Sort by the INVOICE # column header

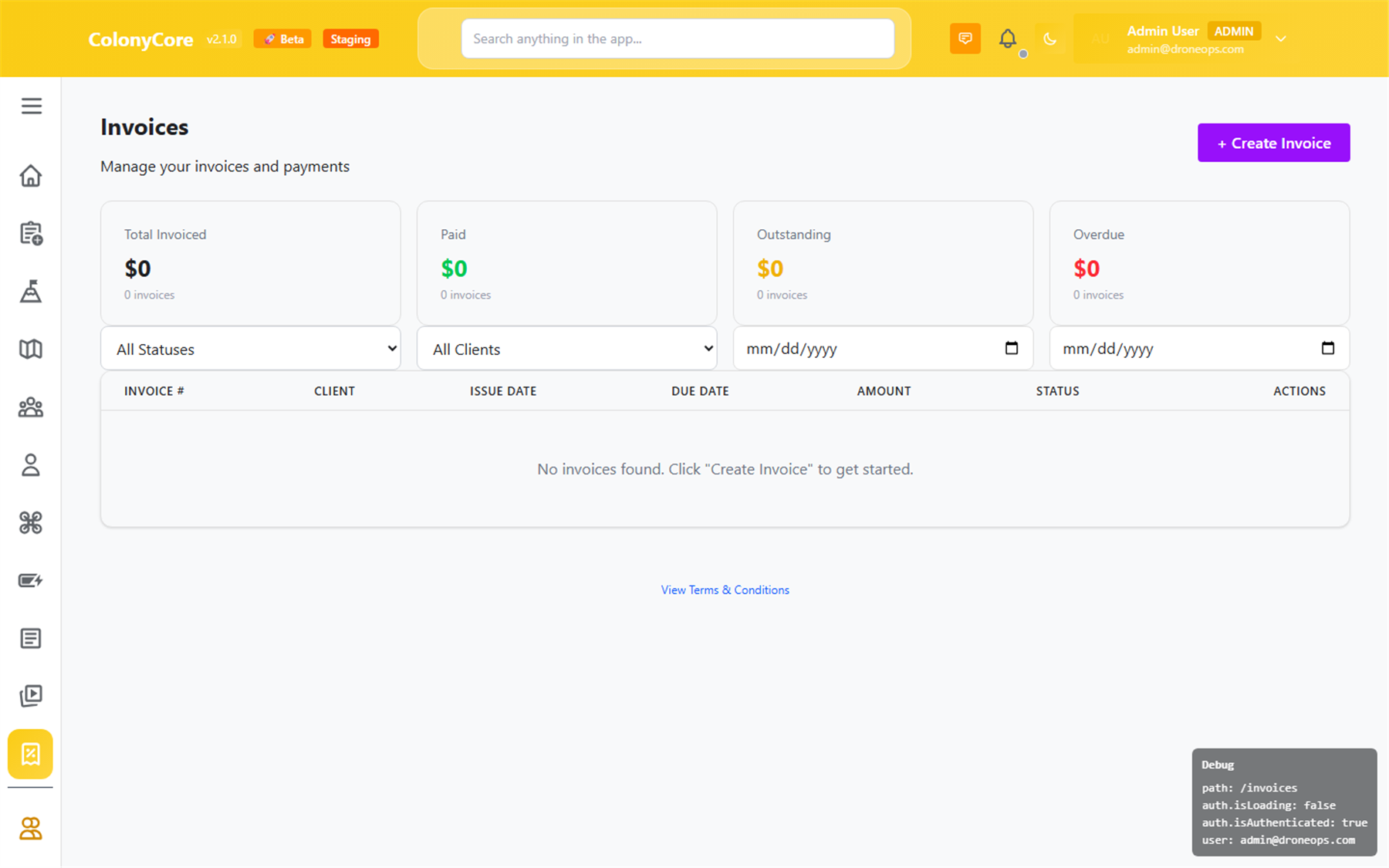(154, 391)
